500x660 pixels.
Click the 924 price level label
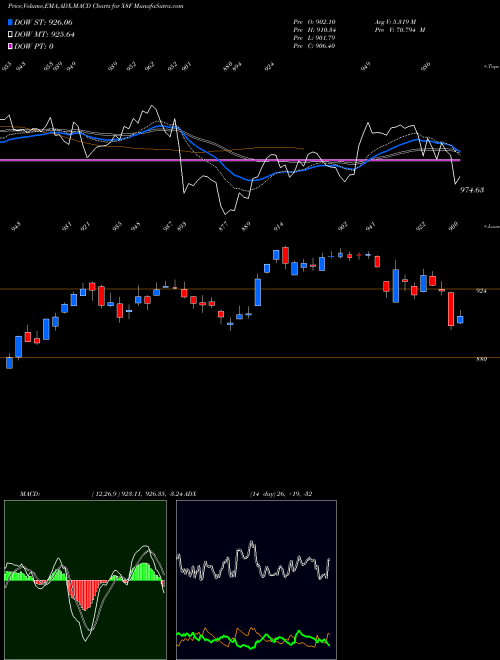(481, 291)
